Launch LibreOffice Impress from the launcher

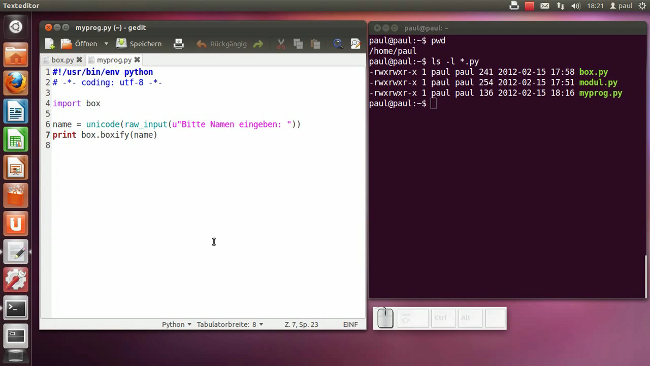click(16, 167)
